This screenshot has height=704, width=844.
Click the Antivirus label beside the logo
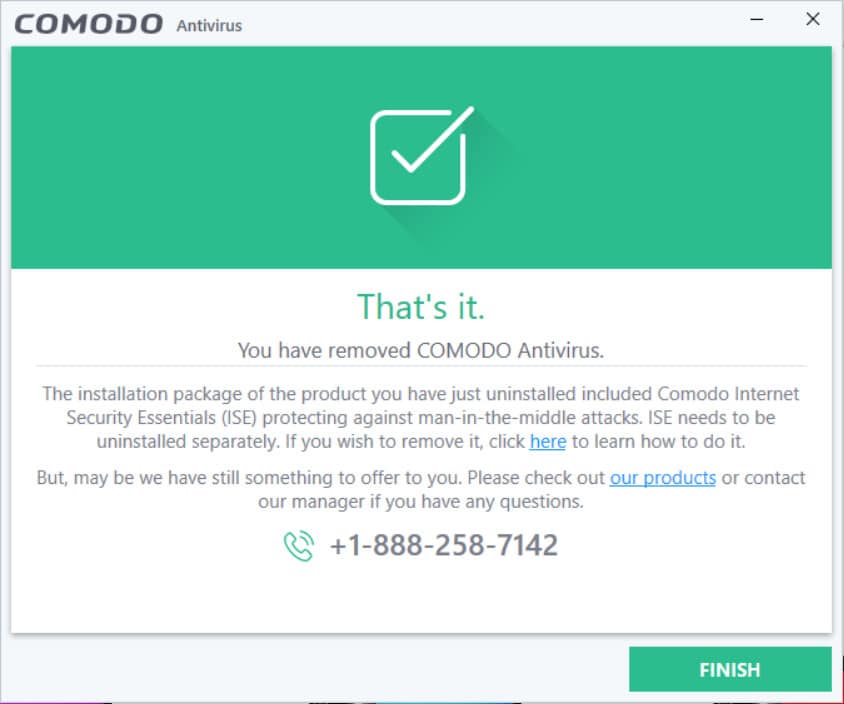click(209, 25)
